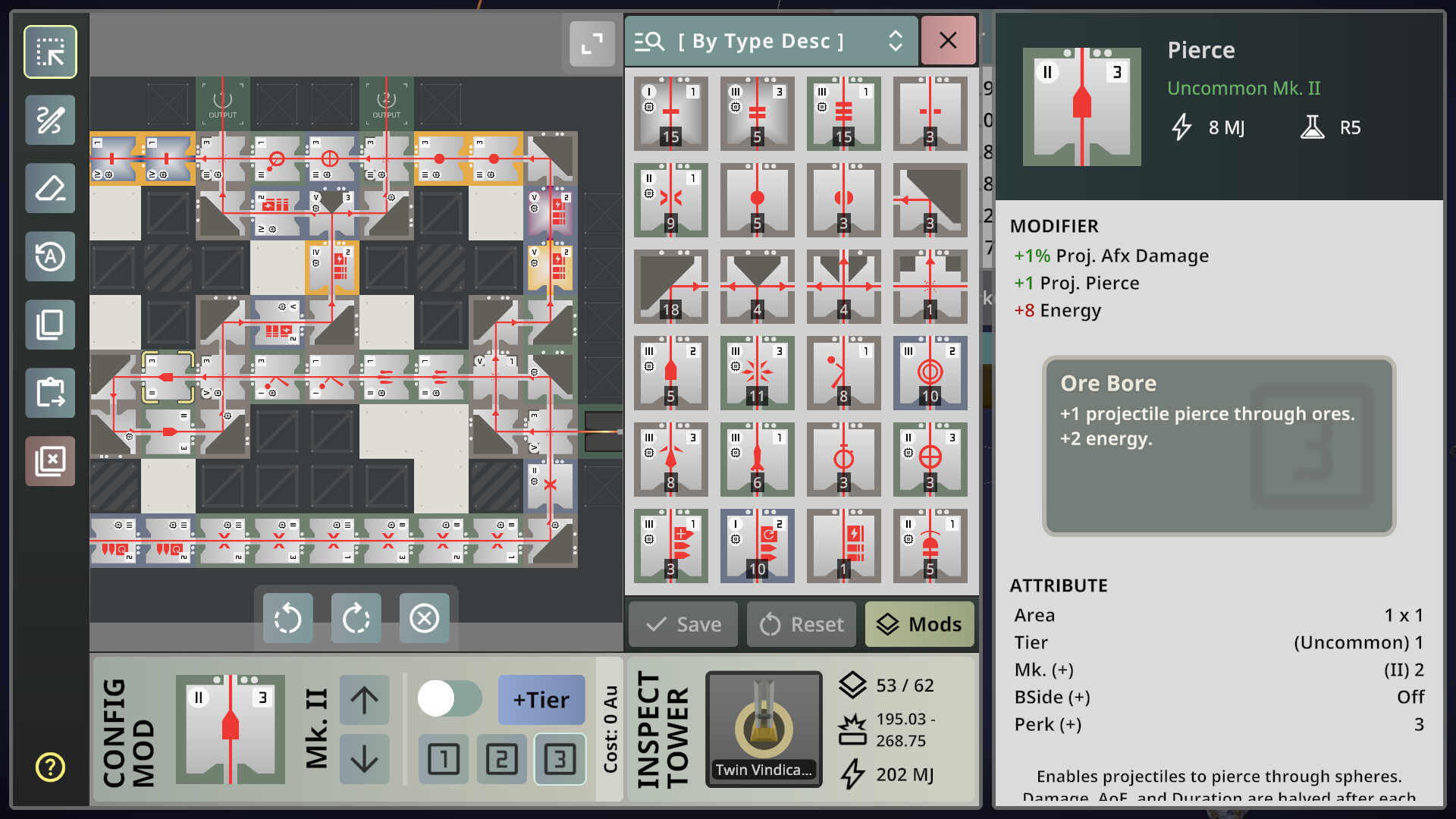
Task: Click the clear all layout icon
Action: pyautogui.click(x=50, y=461)
